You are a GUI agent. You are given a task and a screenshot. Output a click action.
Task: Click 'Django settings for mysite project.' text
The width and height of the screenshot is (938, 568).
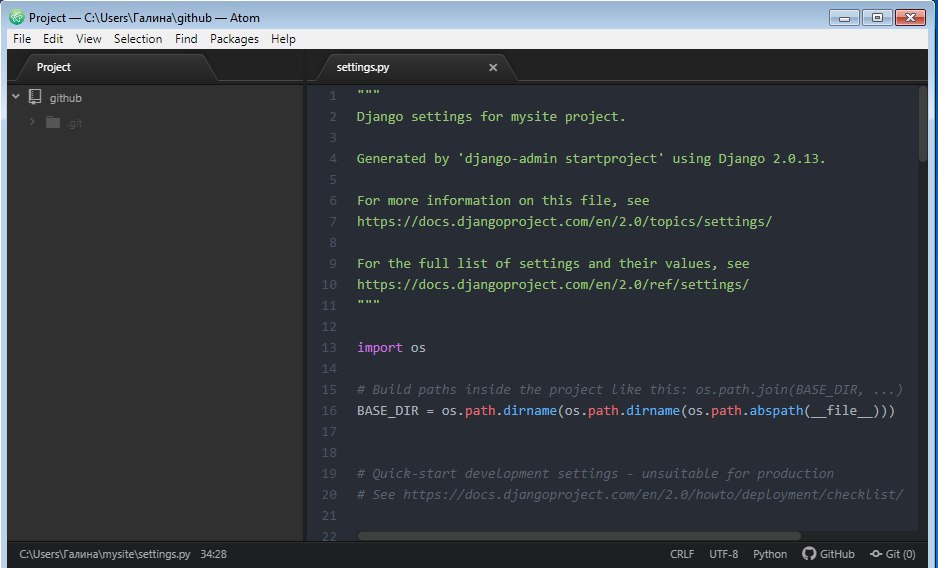click(x=491, y=117)
